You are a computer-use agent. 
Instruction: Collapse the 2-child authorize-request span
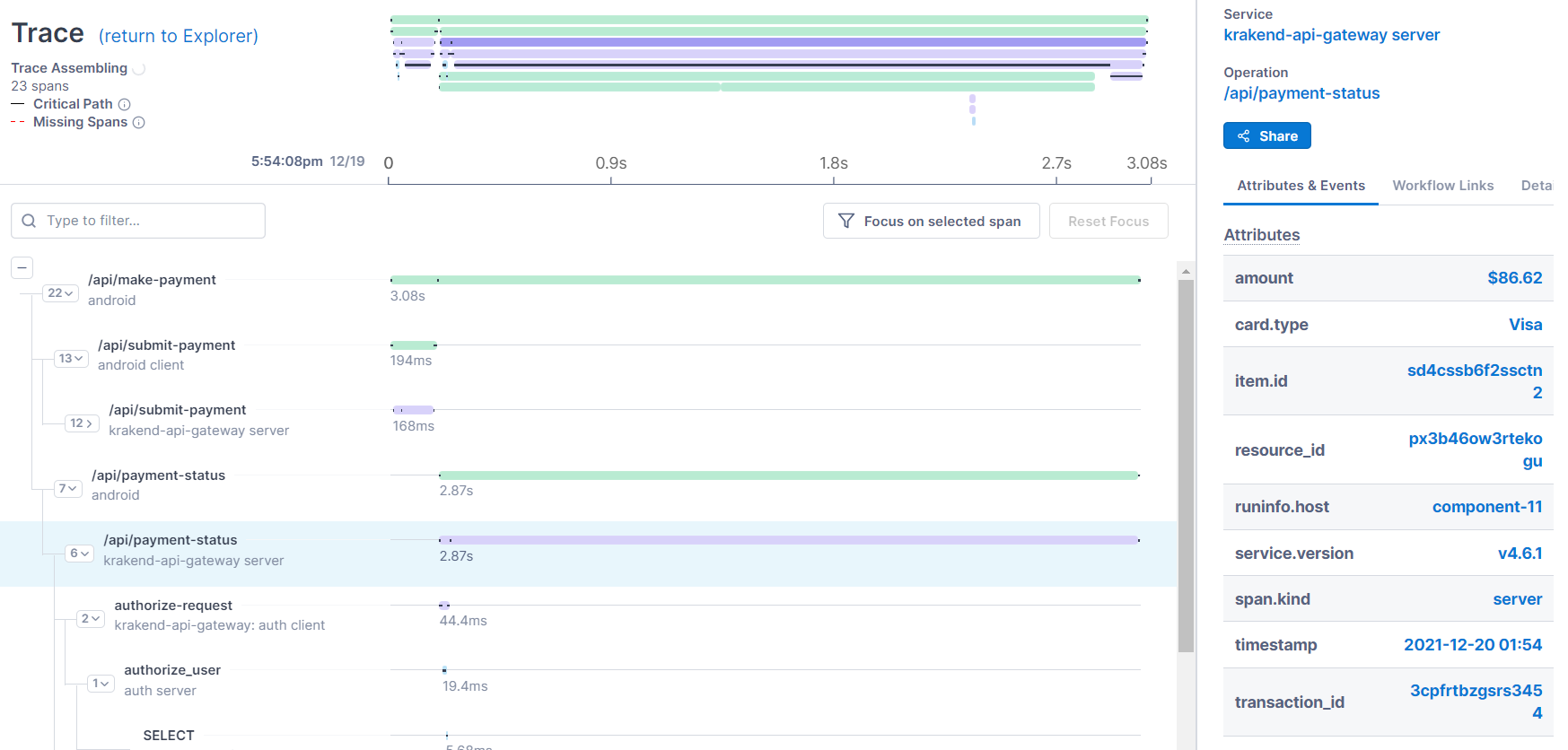[x=91, y=619]
